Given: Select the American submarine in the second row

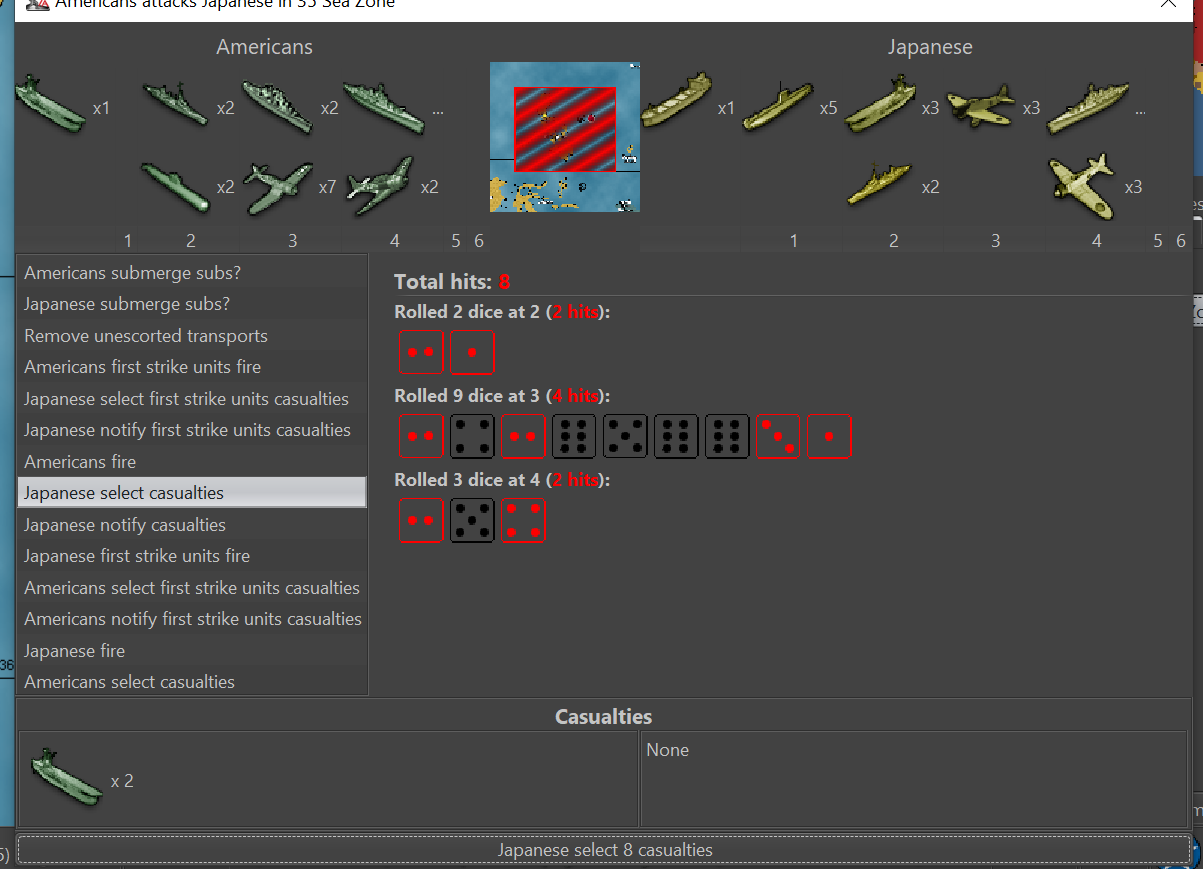Looking at the screenshot, I should [x=175, y=187].
